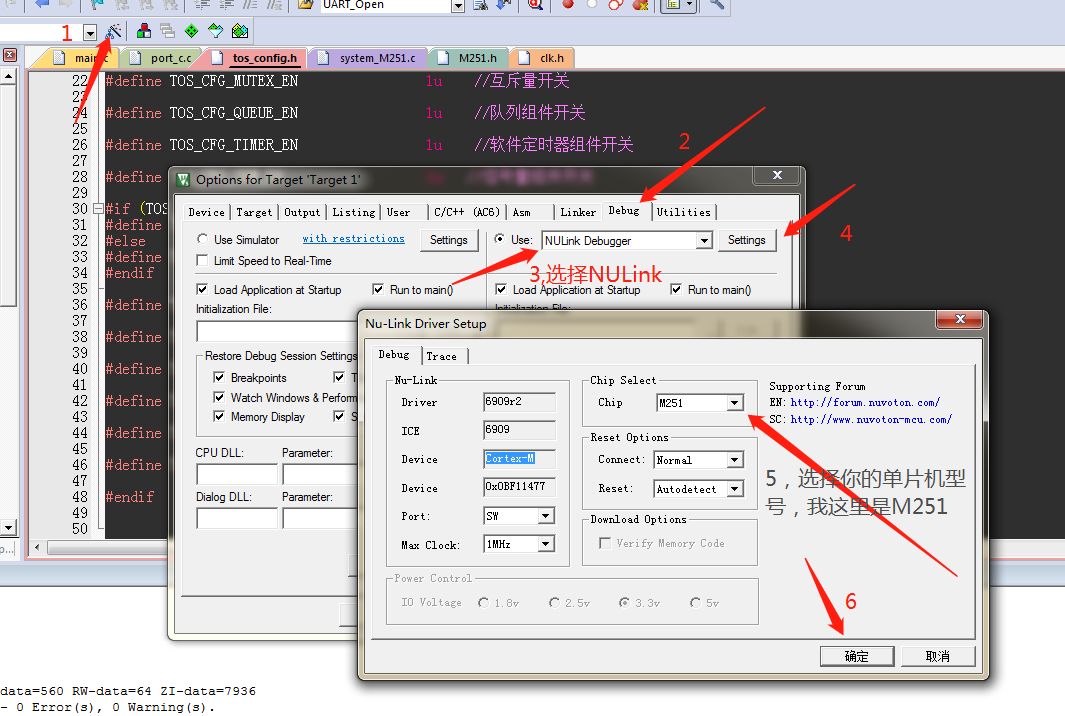Image resolution: width=1065 pixels, height=716 pixels.
Task: Click the navigate backward blue arrow
Action: [41, 4]
